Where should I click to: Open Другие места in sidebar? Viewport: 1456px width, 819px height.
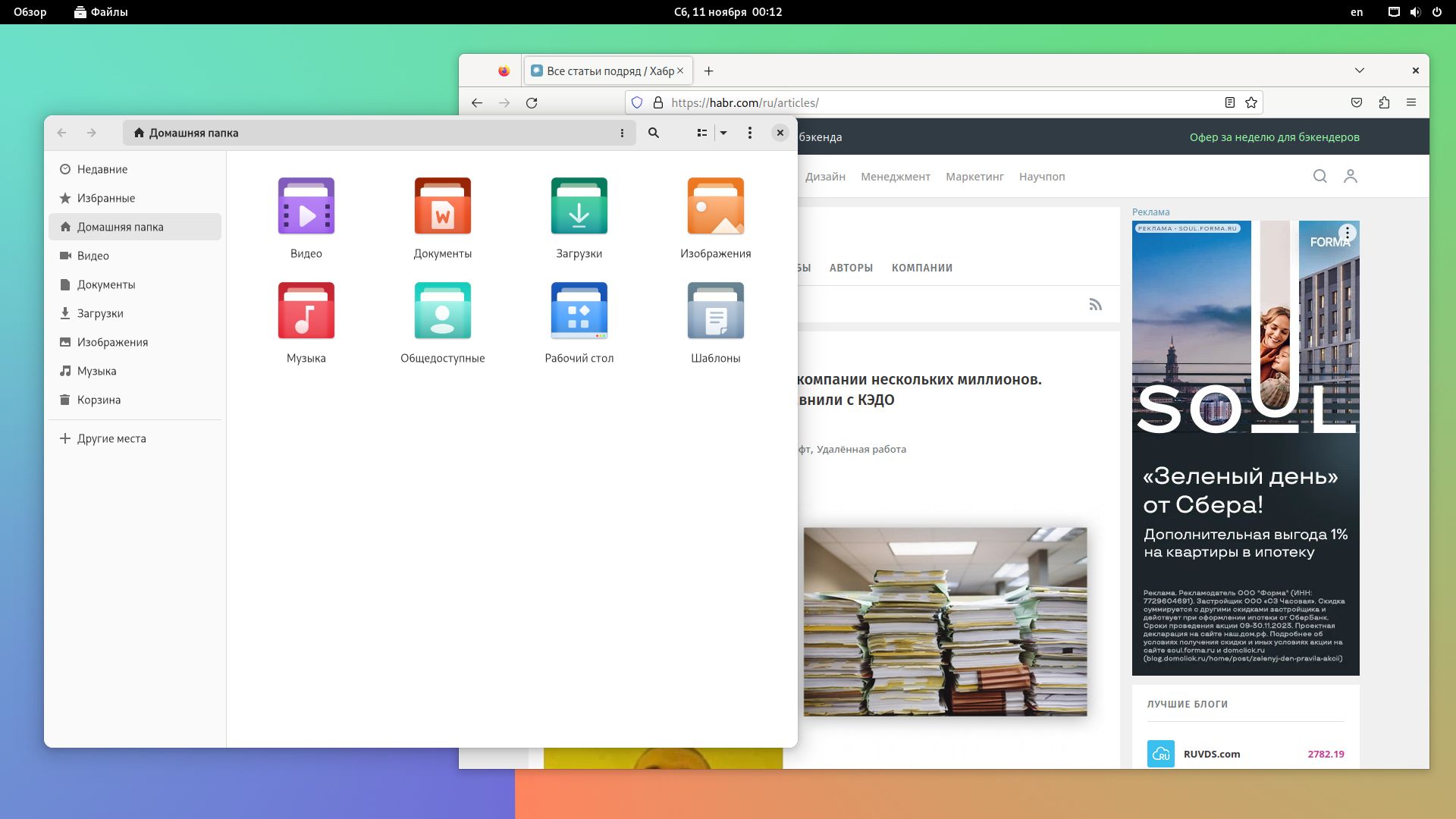click(x=135, y=438)
